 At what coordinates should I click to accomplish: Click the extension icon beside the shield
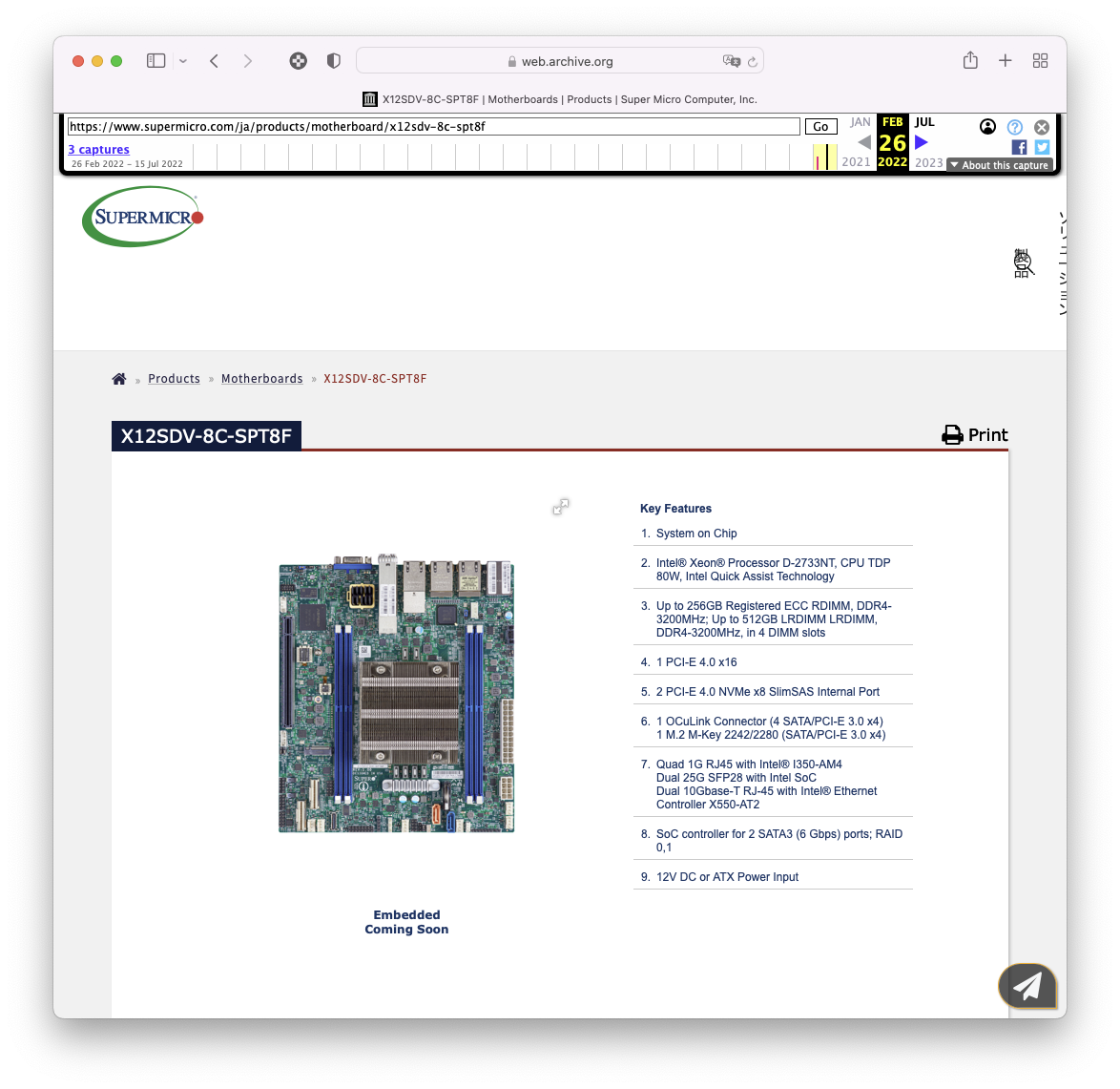tap(299, 61)
